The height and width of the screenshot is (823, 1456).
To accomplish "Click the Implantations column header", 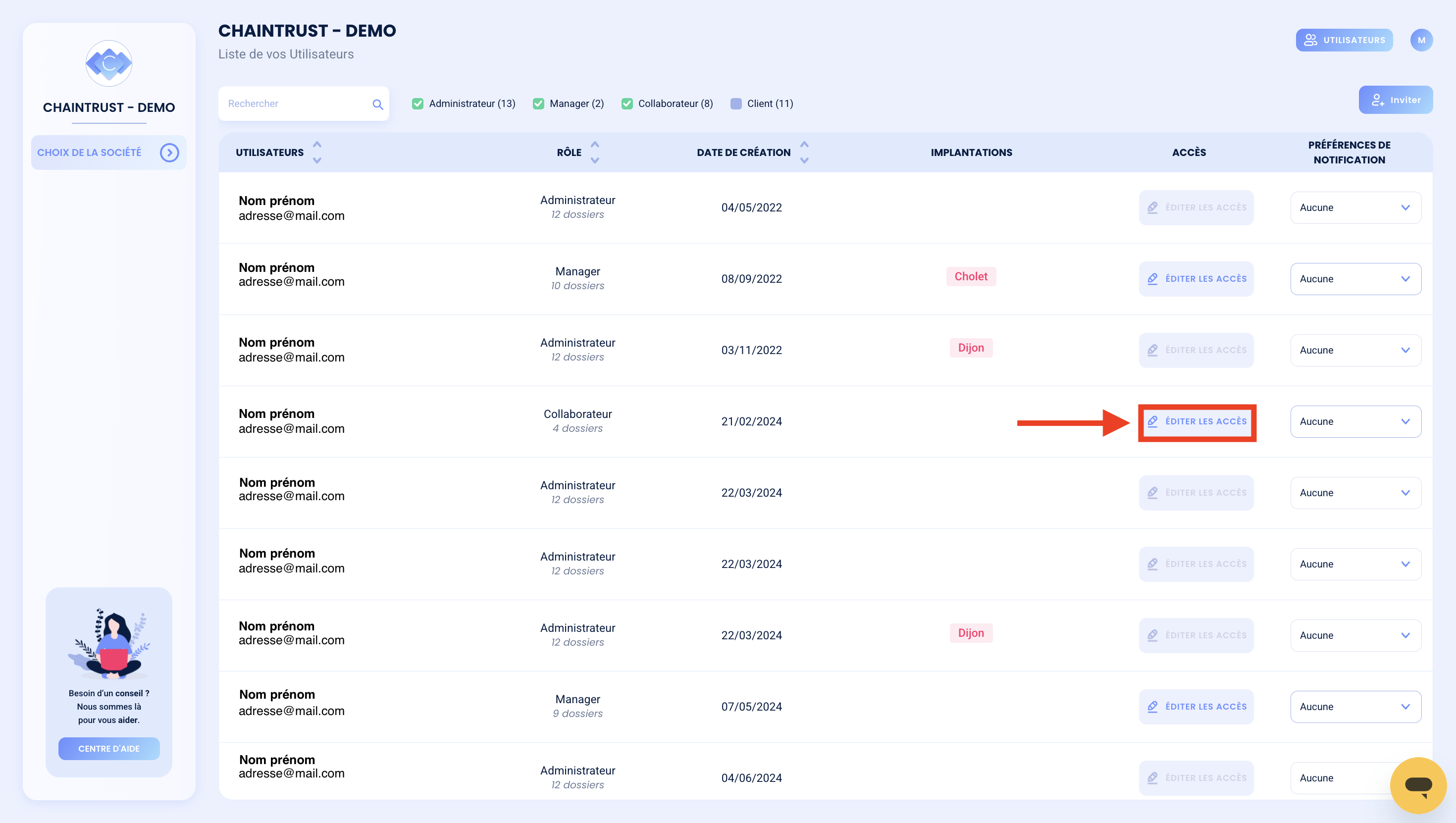I will pyautogui.click(x=971, y=153).
